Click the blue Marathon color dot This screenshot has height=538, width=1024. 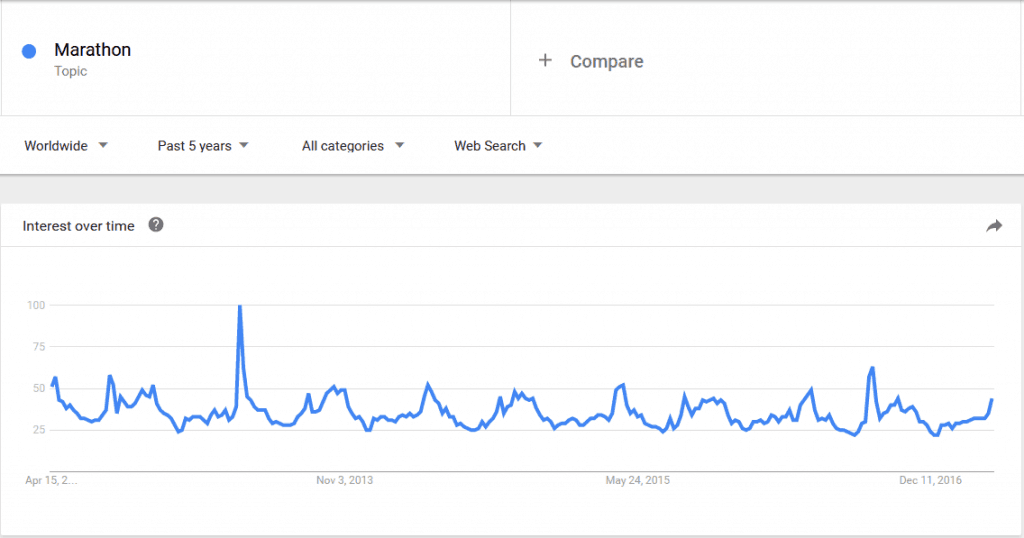click(x=29, y=51)
